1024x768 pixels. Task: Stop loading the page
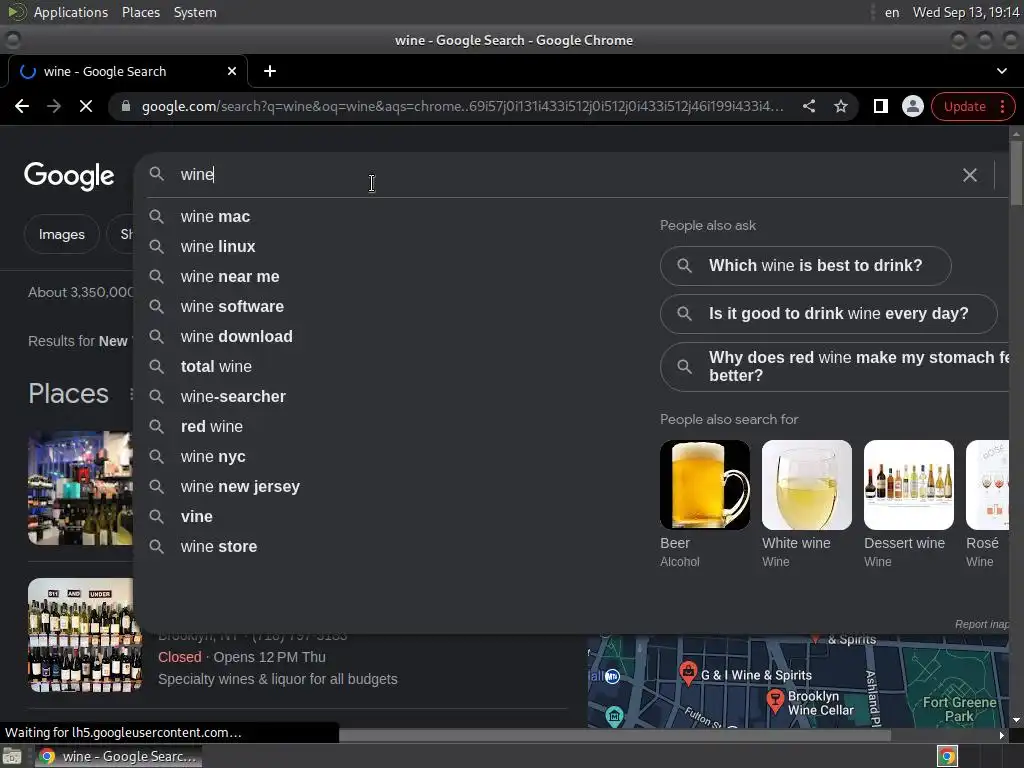[86, 106]
